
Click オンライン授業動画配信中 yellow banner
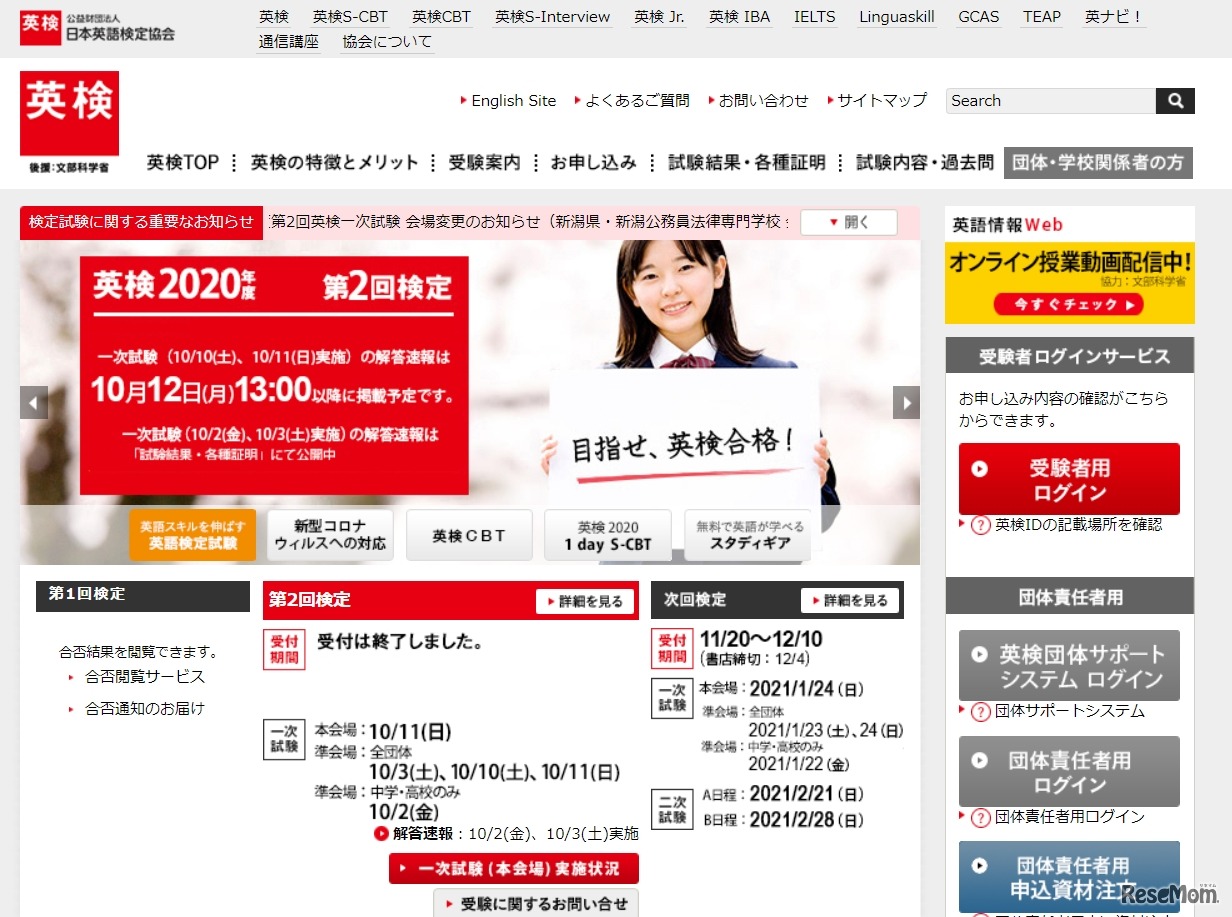coord(1069,283)
